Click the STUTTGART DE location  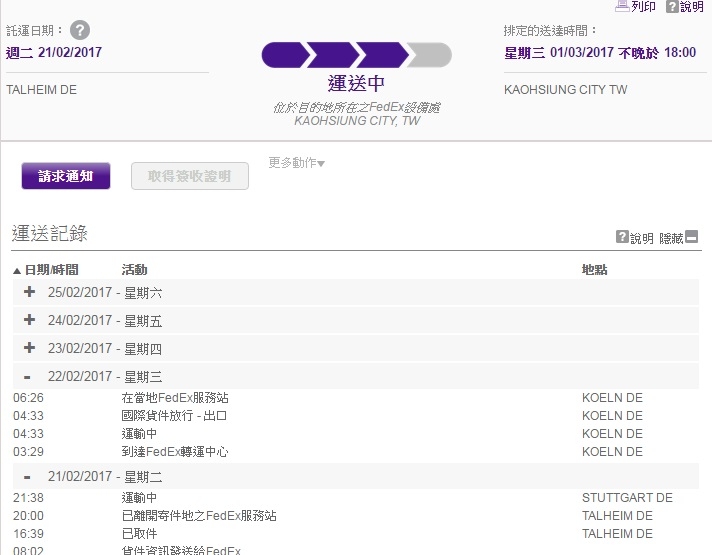pyautogui.click(x=627, y=498)
